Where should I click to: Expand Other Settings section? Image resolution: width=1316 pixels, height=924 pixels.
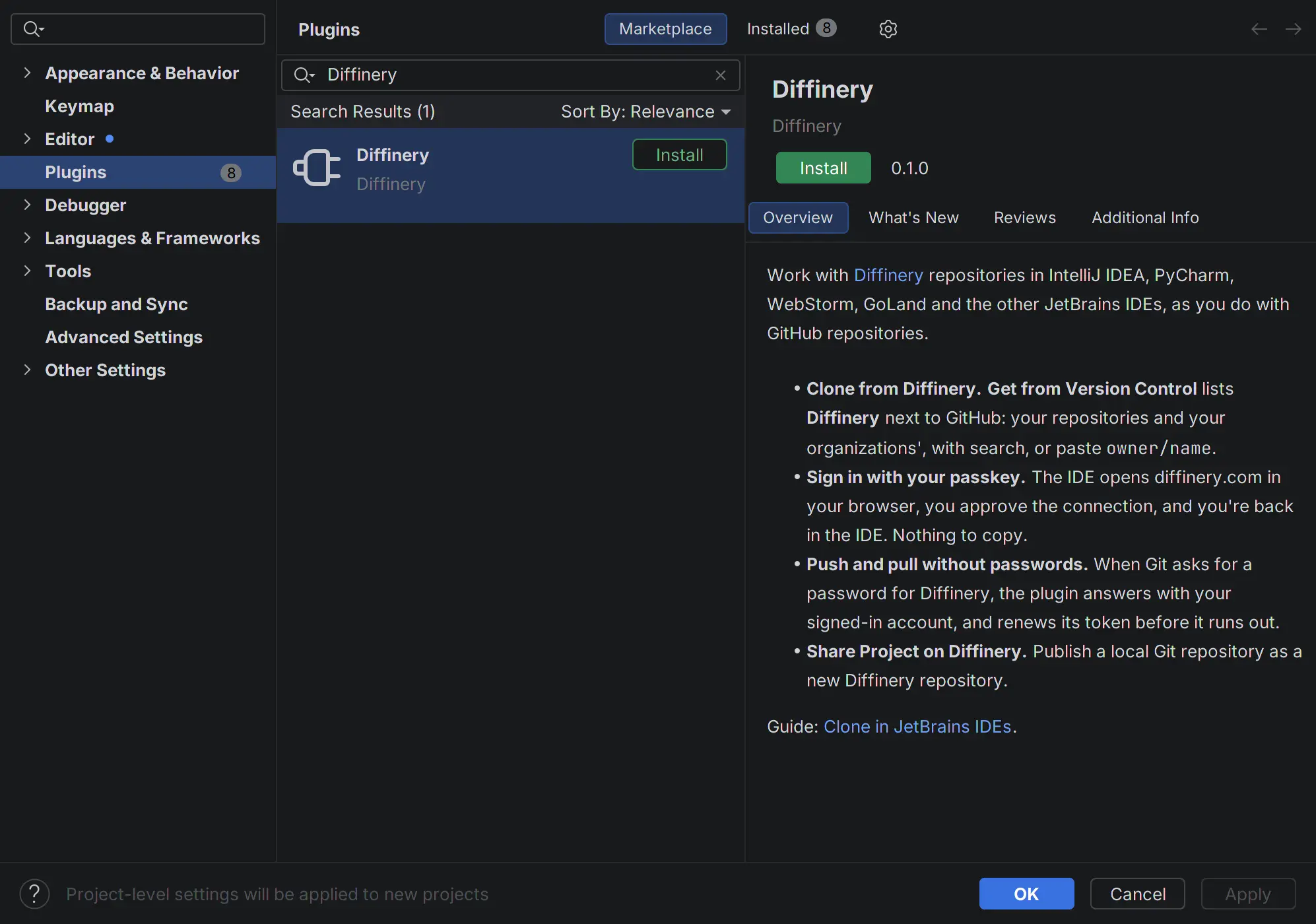coord(27,370)
